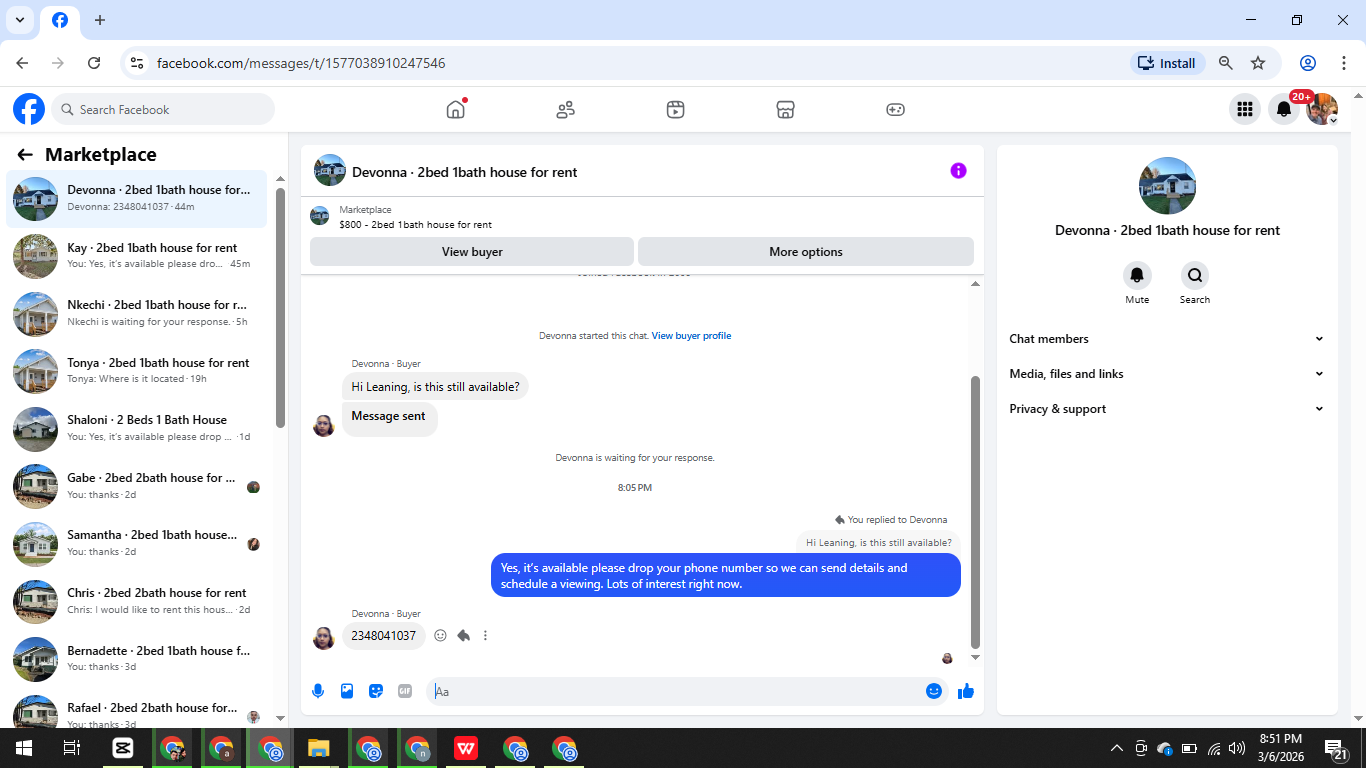1366x768 pixels.
Task: Click the blue sent message bubble
Action: click(x=726, y=576)
